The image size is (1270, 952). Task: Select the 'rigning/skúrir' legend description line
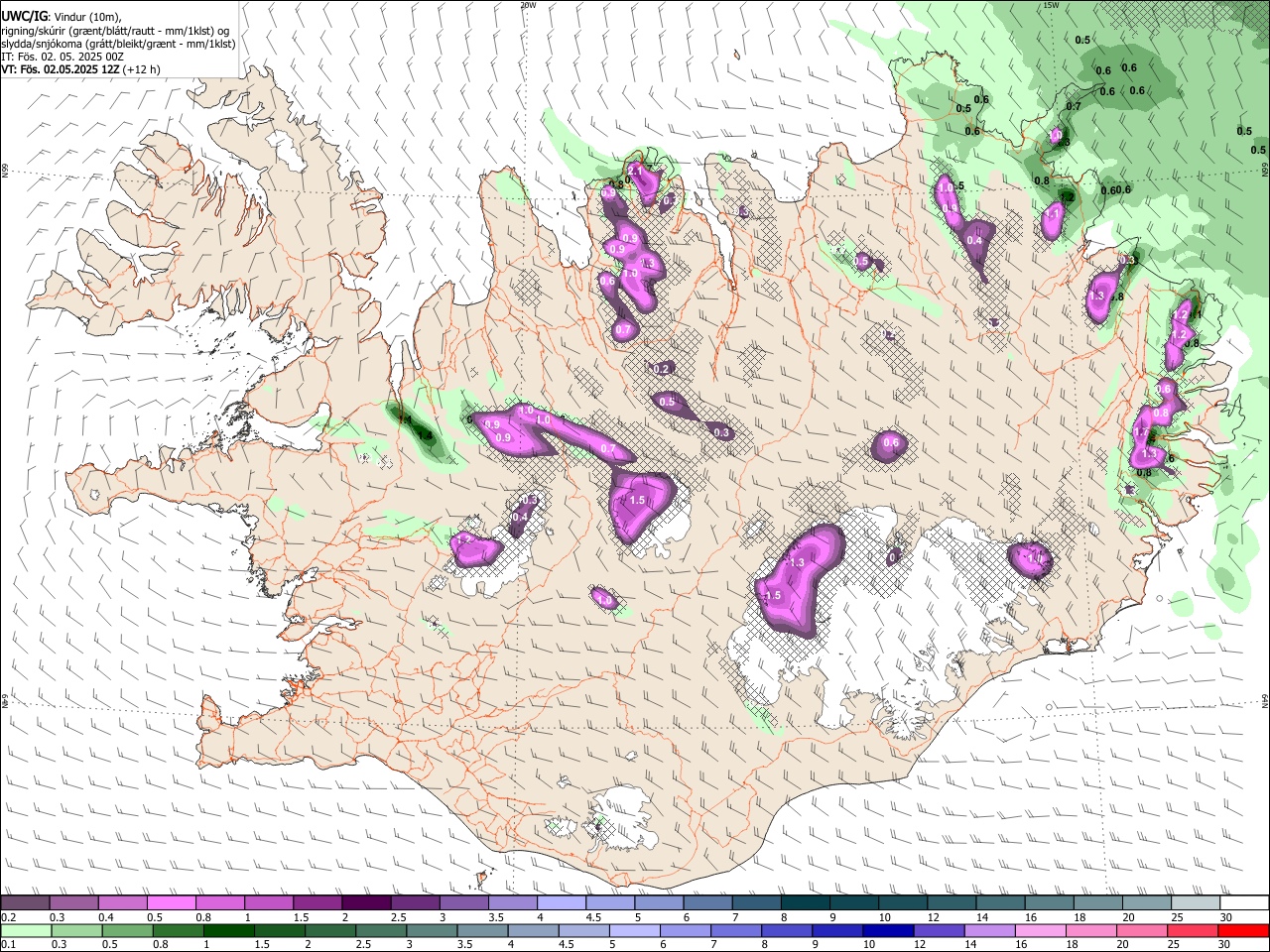click(115, 31)
